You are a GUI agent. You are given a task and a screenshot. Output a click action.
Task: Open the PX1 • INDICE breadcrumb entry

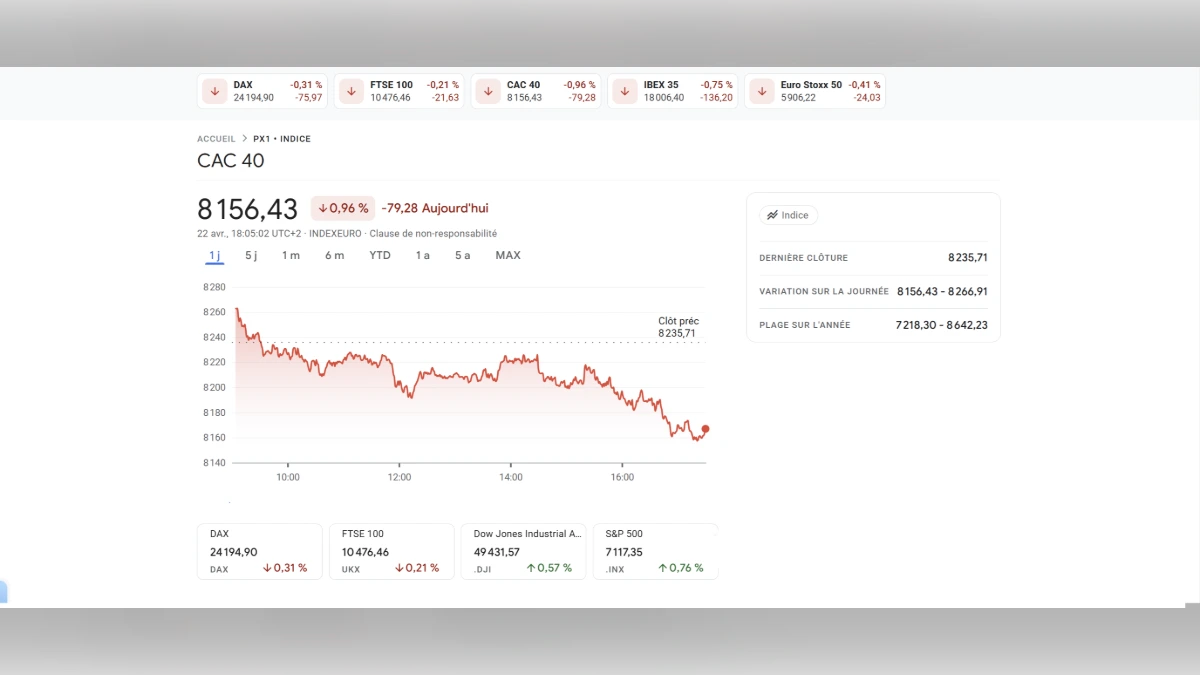pos(280,138)
